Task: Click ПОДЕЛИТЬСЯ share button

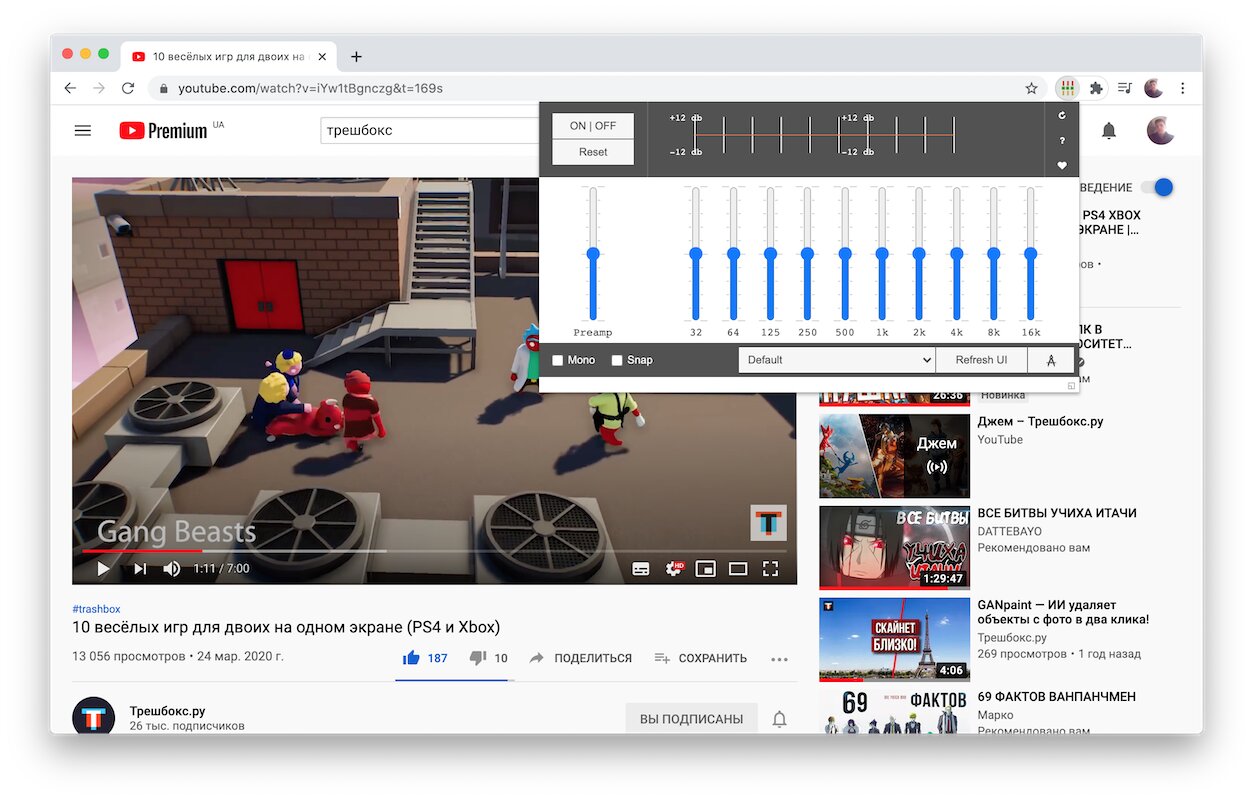Action: pos(581,658)
